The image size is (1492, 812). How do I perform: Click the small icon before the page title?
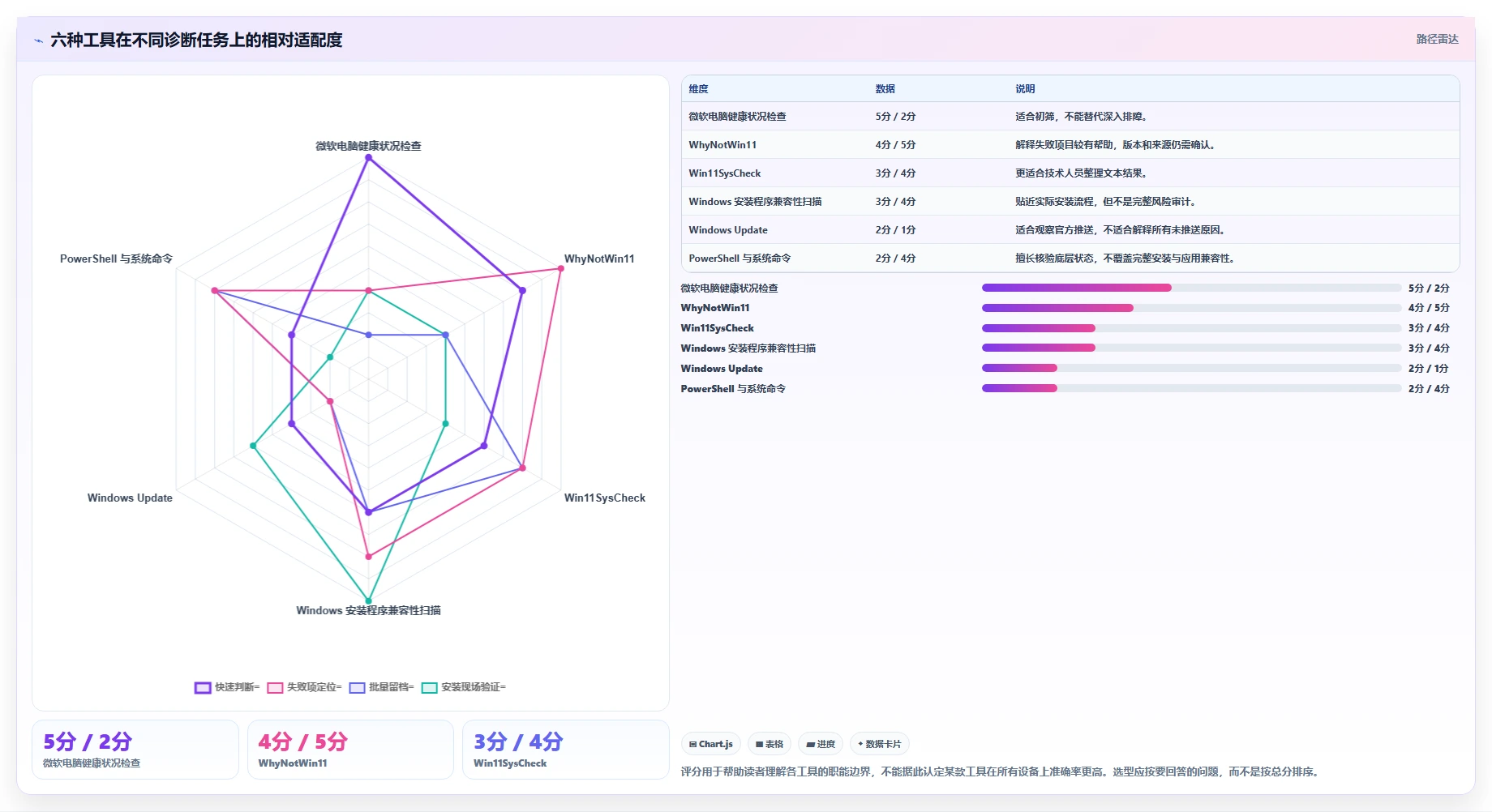38,41
